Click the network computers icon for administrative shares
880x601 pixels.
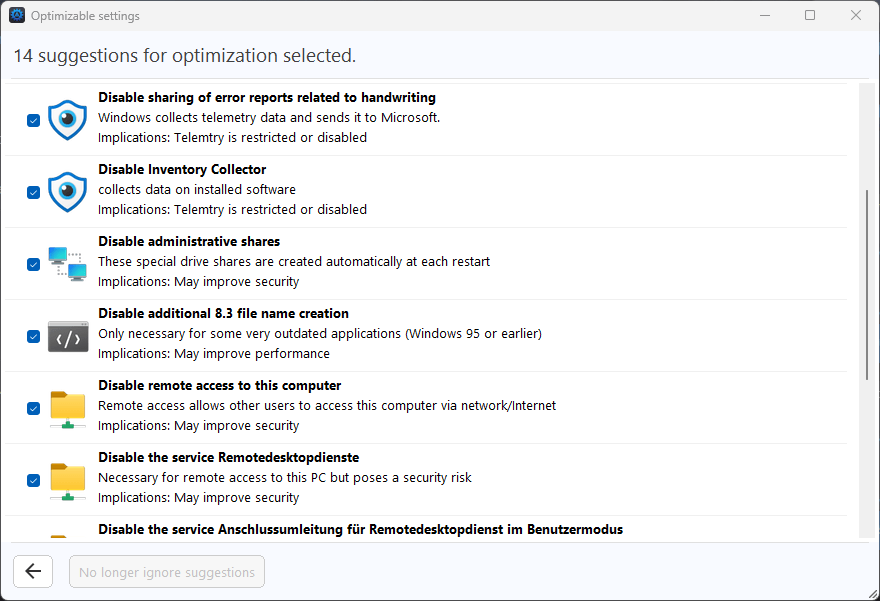pyautogui.click(x=68, y=263)
